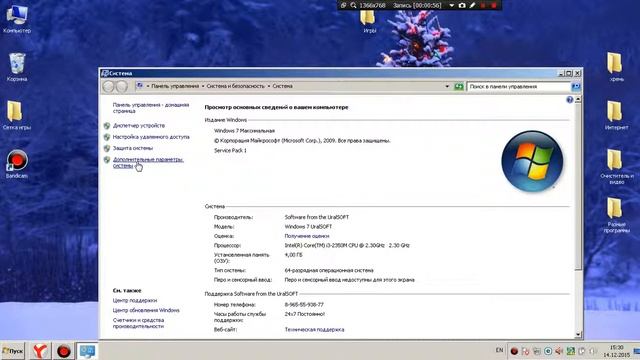Screen dimensions: 640x360
Task: Click the pencil draw icon in Bandicam bar
Action: tap(472, 5)
